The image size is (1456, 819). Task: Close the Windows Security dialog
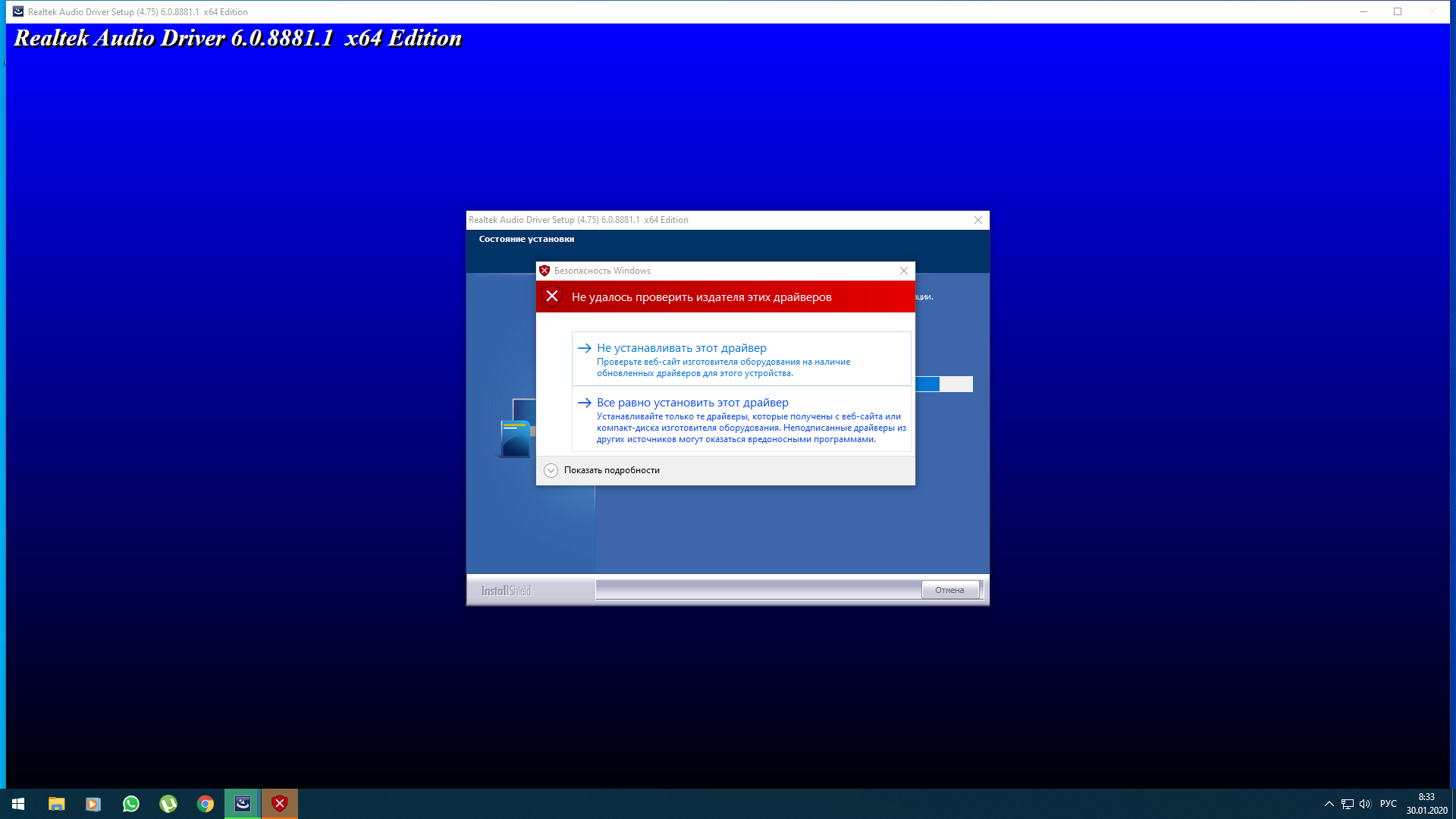point(903,271)
